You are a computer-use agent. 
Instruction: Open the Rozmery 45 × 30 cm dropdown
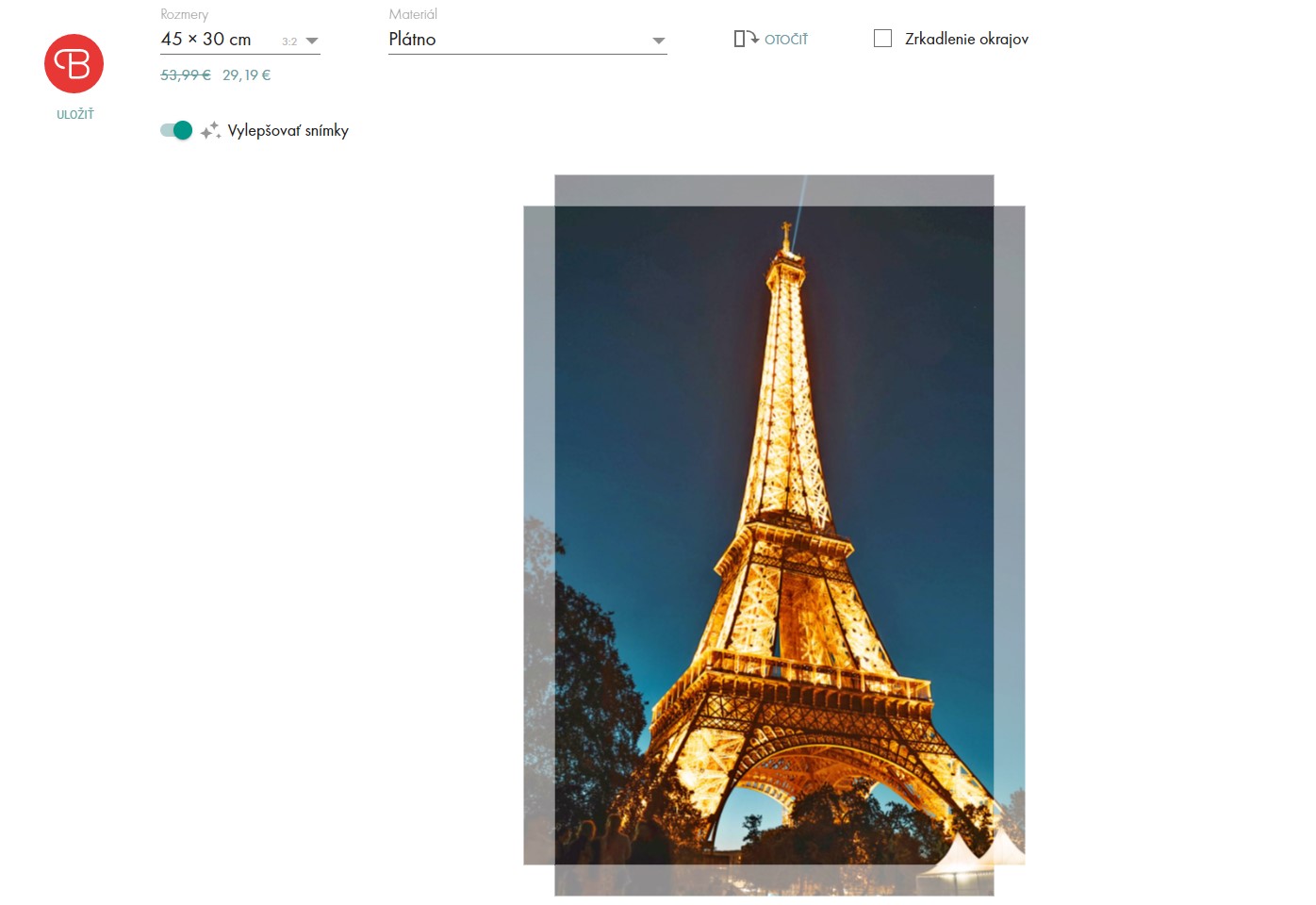(x=240, y=40)
